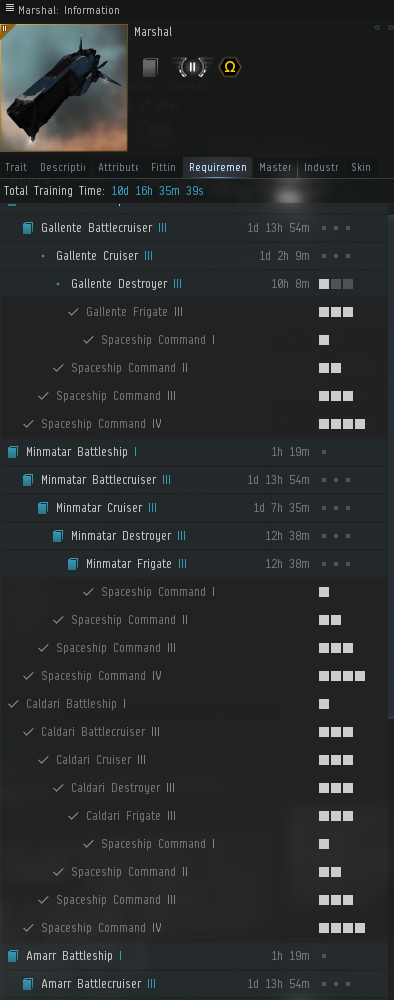The width and height of the screenshot is (394, 1000).
Task: Click the requirements list vertical scrollbar
Action: [391, 466]
